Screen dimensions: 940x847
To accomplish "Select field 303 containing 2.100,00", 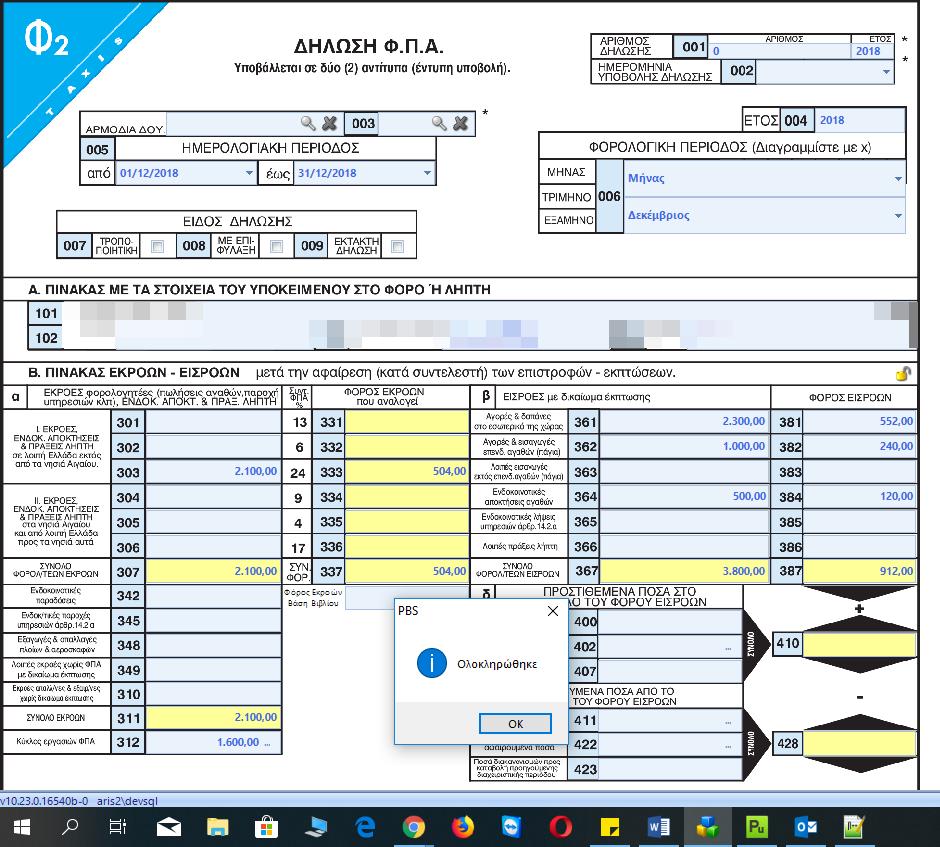I will pos(213,472).
